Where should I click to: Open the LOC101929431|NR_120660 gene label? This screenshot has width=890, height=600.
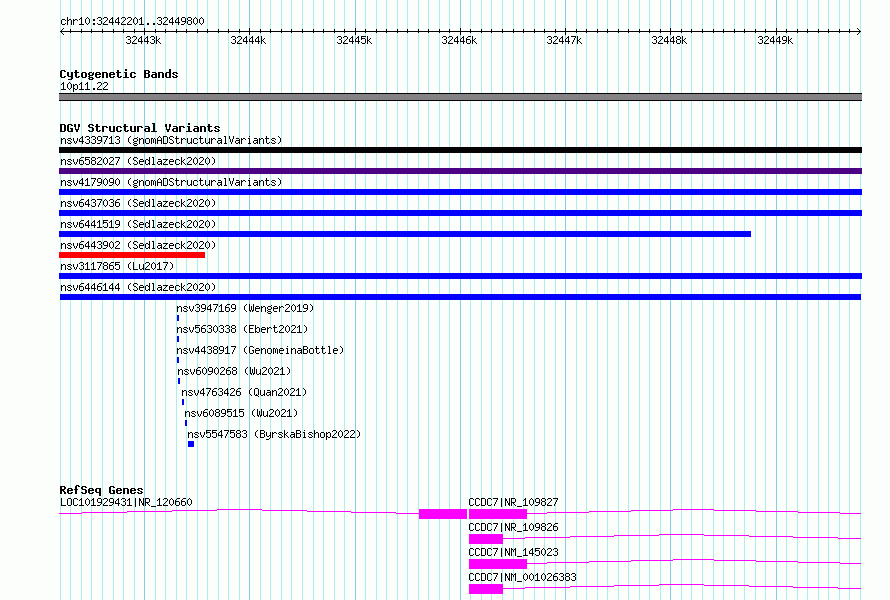coord(126,502)
